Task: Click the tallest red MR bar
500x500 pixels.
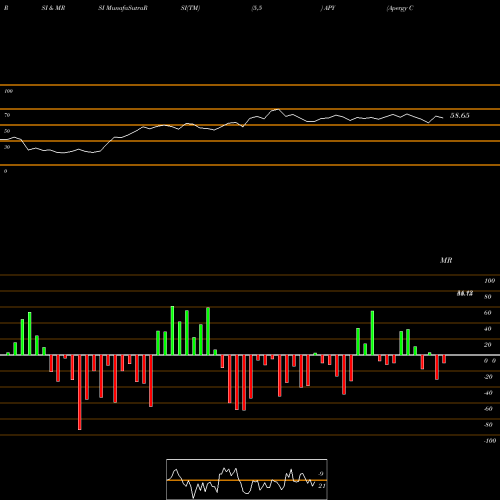Action: point(80,392)
